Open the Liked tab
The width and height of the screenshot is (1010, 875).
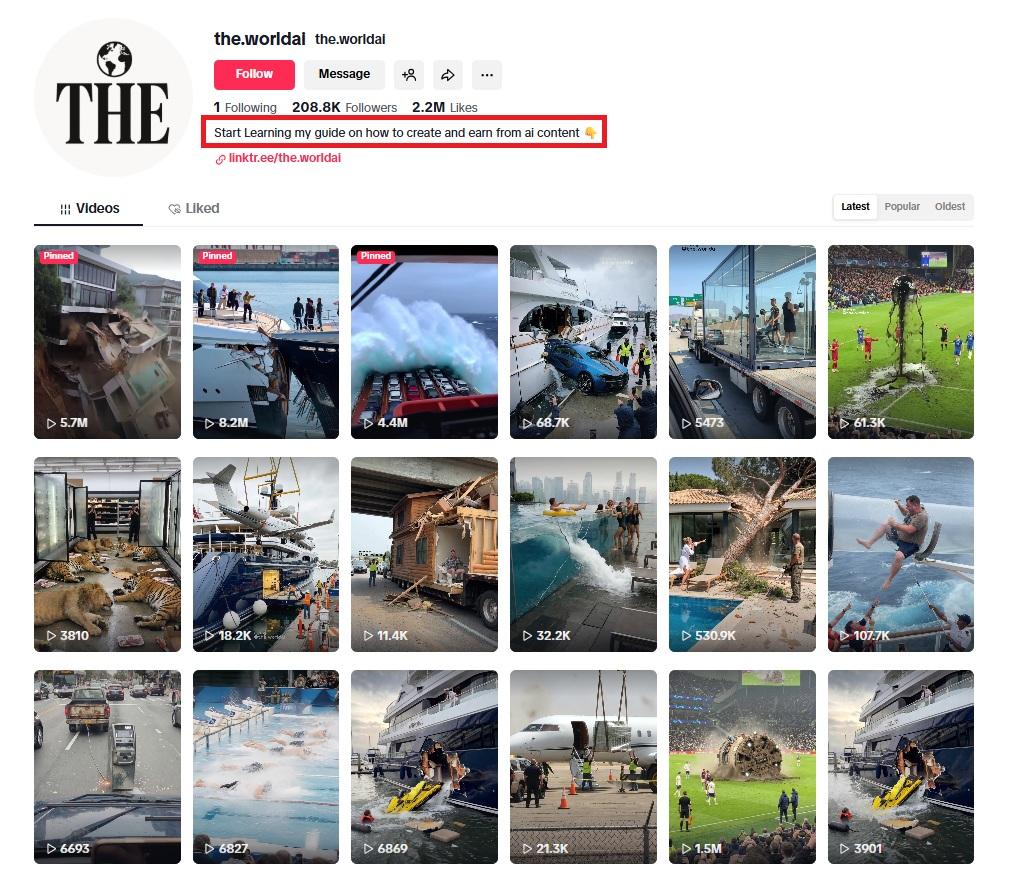(194, 209)
